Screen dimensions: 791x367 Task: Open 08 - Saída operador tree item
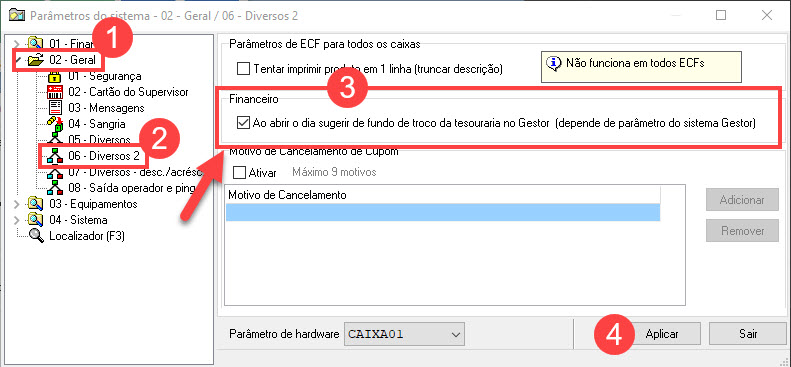click(x=125, y=188)
